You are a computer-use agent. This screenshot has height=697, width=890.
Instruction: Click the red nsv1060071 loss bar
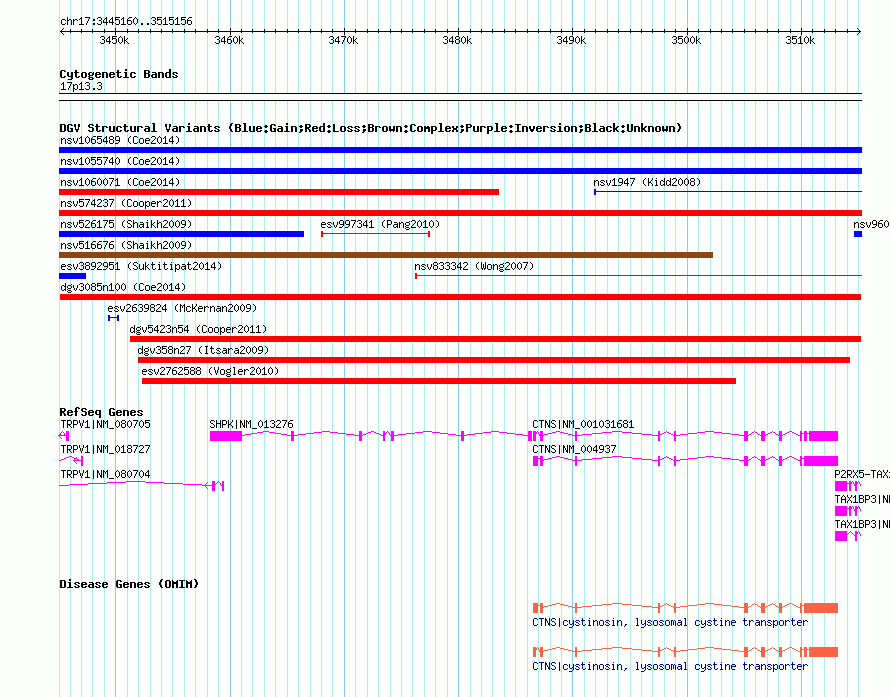(x=279, y=192)
